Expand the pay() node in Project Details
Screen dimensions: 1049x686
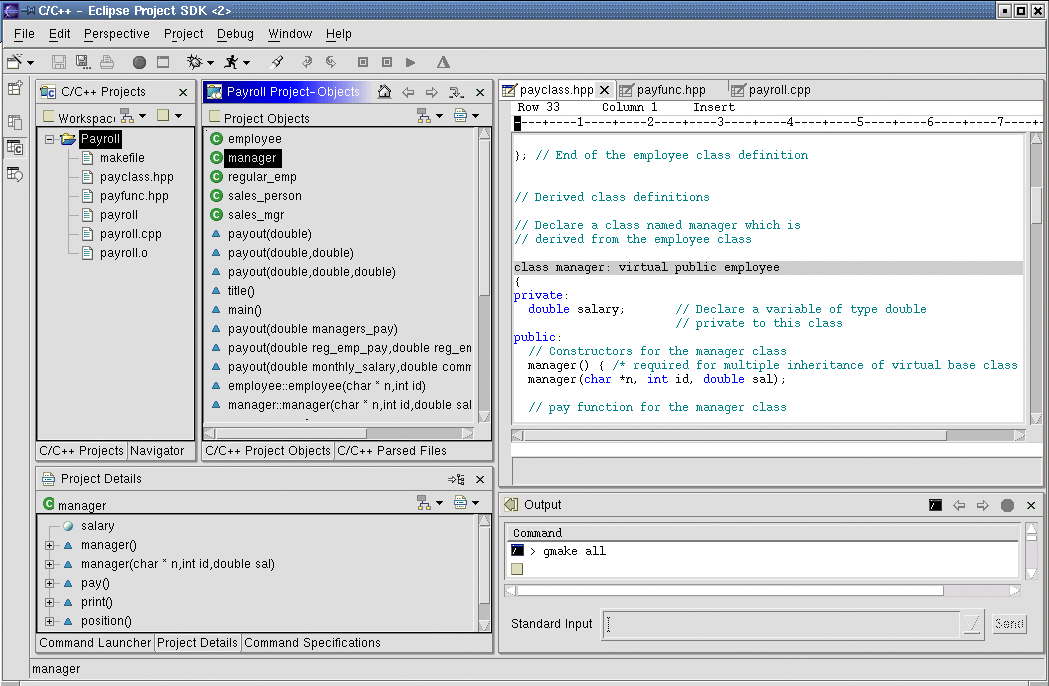(49, 583)
